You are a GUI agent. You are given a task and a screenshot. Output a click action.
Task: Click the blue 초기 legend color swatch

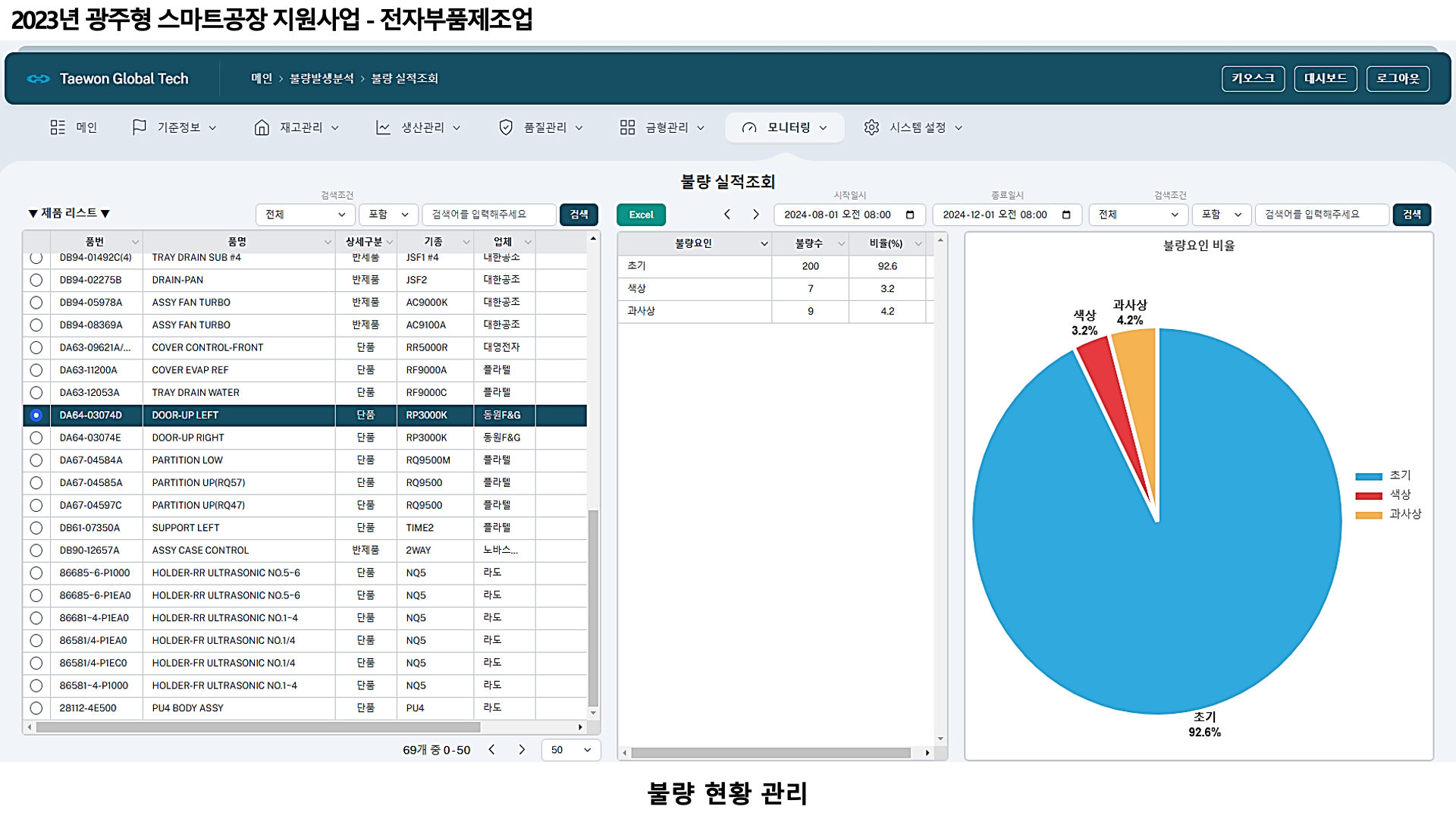click(1369, 476)
